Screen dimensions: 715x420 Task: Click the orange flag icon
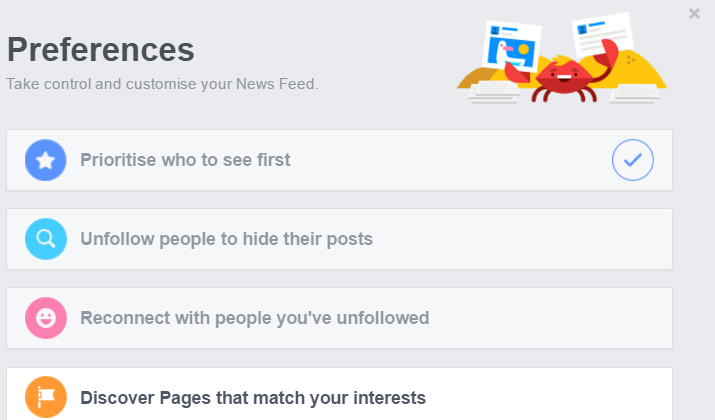[46, 397]
